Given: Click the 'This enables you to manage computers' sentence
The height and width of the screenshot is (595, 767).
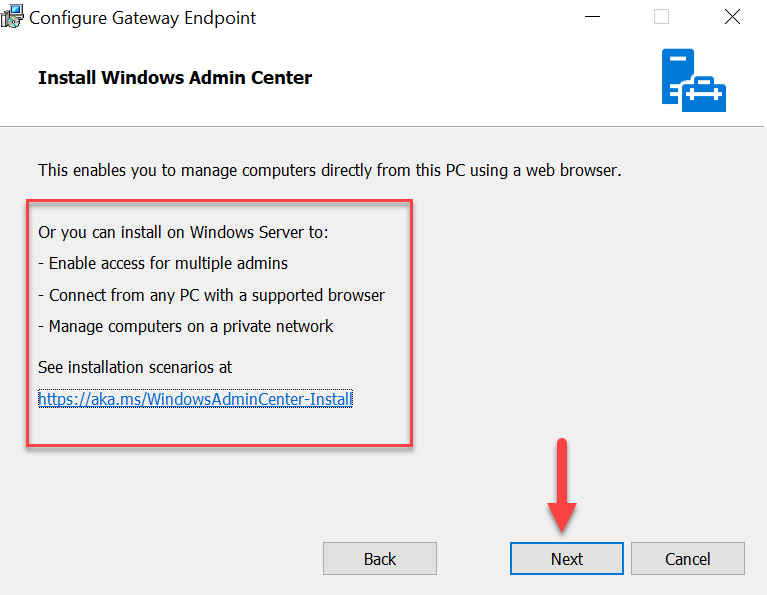Looking at the screenshot, I should point(330,170).
